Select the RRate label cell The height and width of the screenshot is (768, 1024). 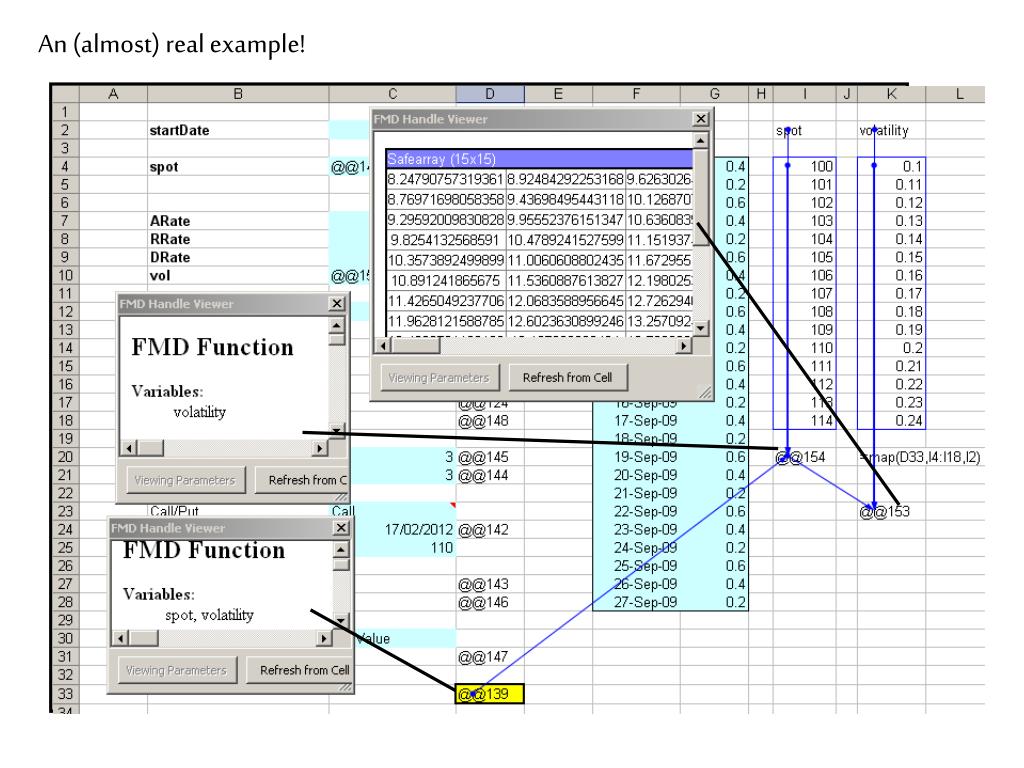pos(238,239)
